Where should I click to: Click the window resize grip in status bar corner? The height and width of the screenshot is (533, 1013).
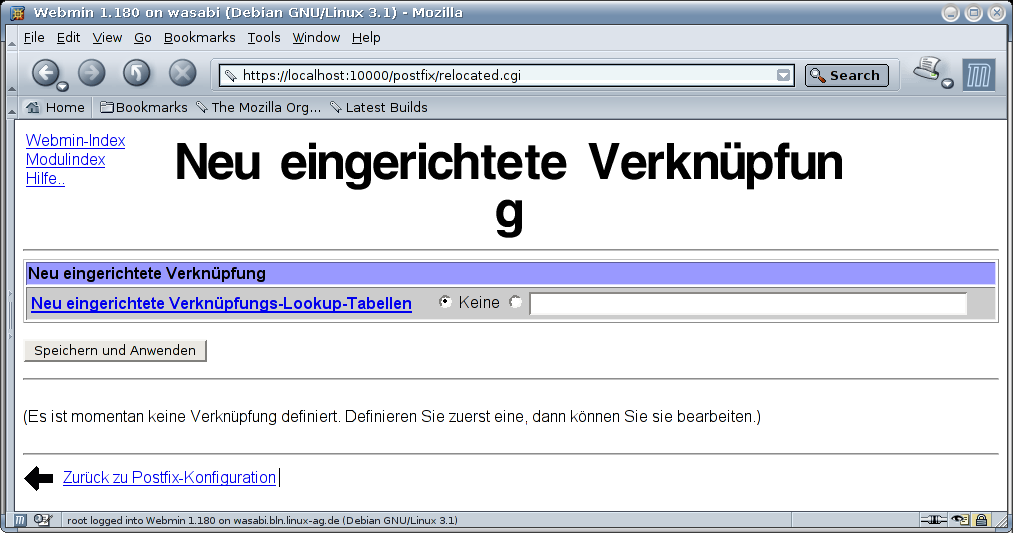click(x=1001, y=521)
